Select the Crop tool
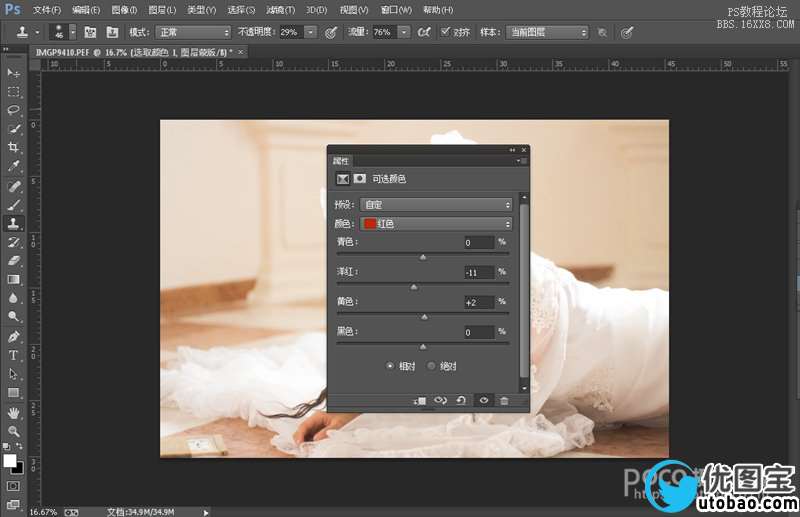This screenshot has height=517, width=800. (14, 147)
